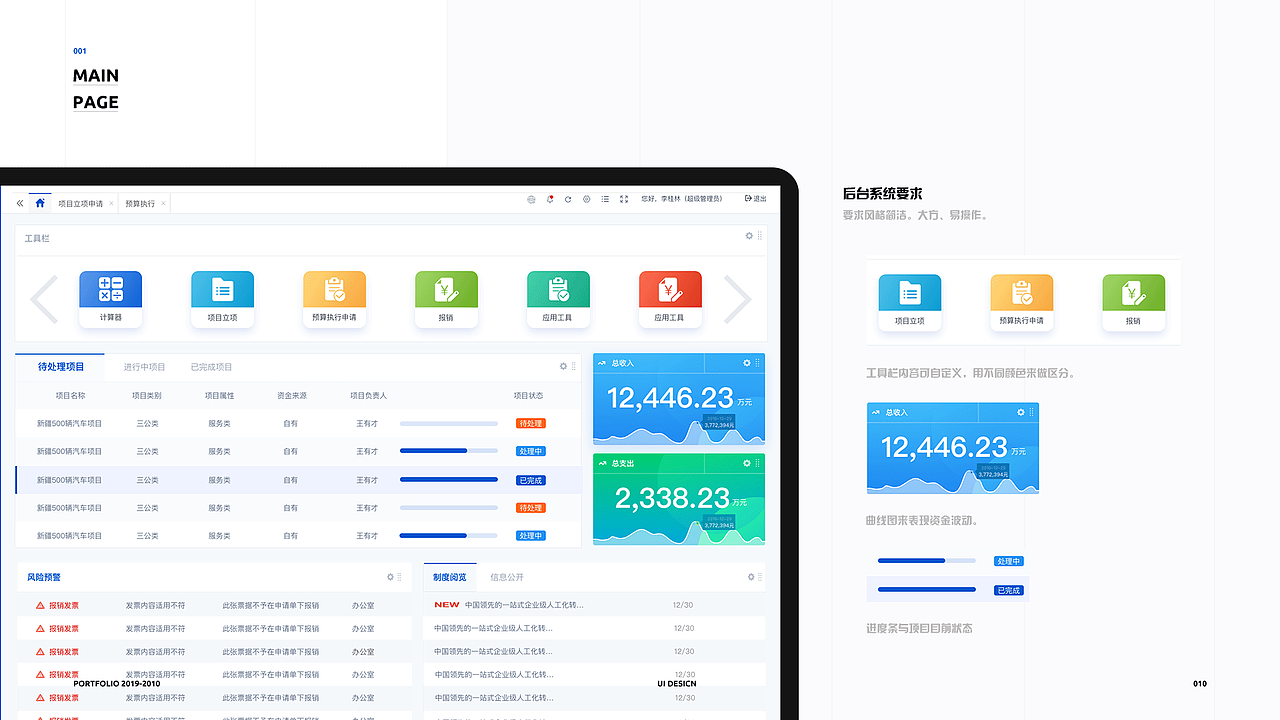
Task: Sort by the 资金来源 column header
Action: [x=292, y=396]
